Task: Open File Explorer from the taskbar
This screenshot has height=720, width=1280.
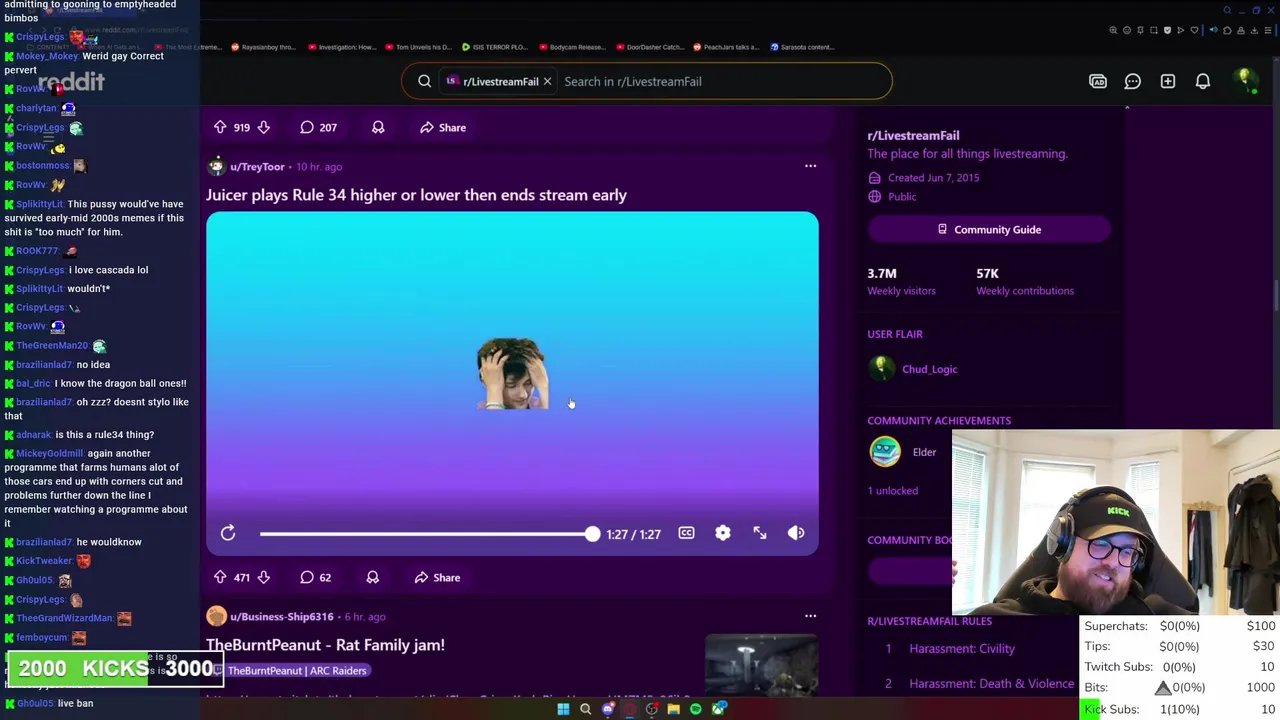Action: click(674, 709)
